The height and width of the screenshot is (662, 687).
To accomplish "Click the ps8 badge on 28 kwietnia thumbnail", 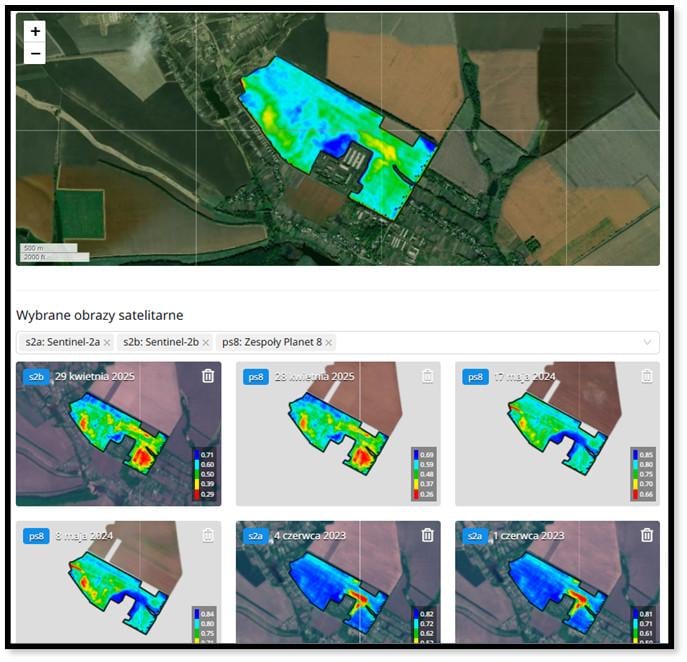I will click(256, 377).
